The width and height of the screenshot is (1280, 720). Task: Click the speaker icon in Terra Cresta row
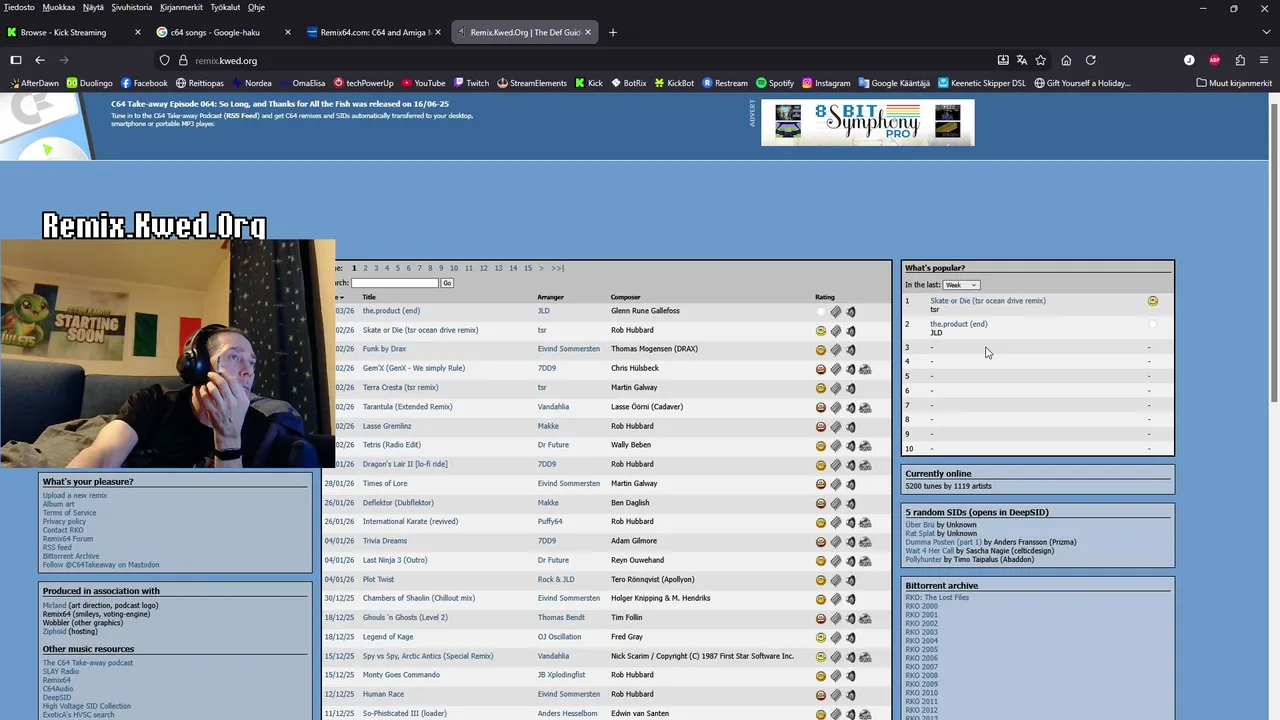coord(851,388)
